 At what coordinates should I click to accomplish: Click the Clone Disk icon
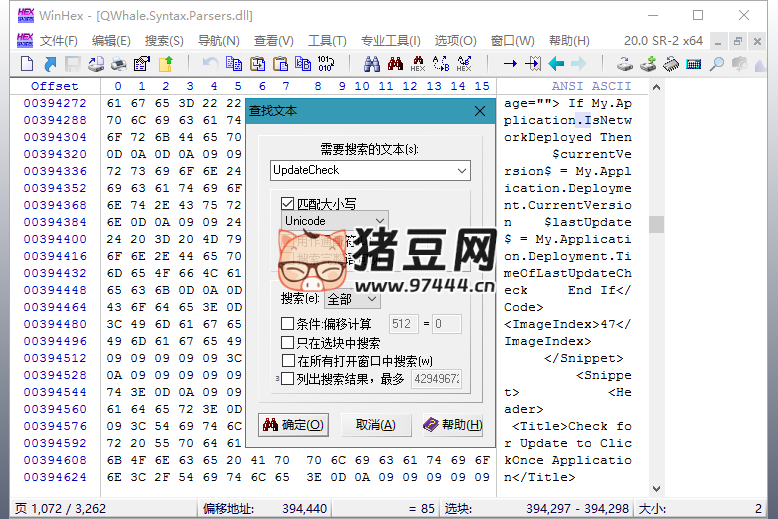(625, 64)
